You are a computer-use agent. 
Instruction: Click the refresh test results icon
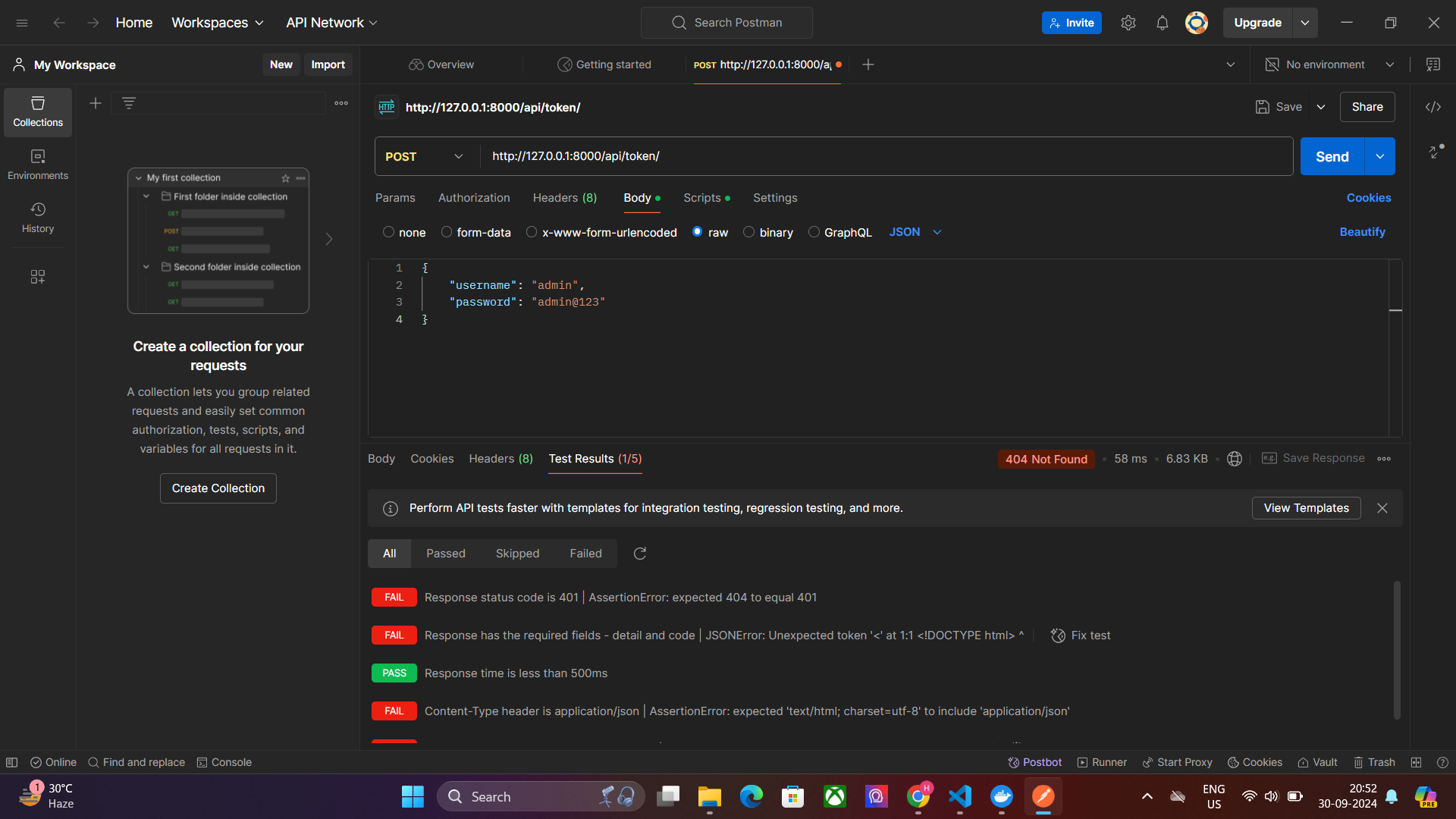pos(640,554)
